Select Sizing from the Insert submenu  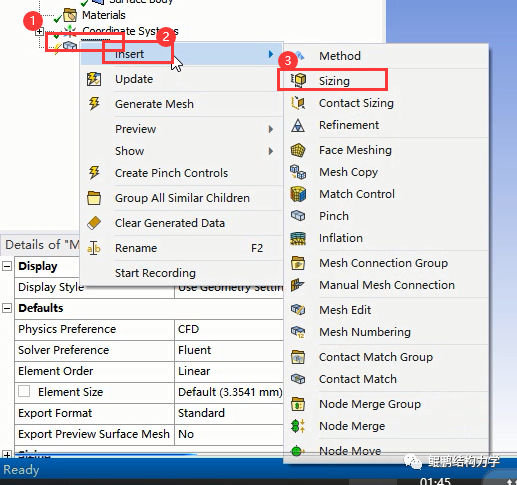pos(386,81)
